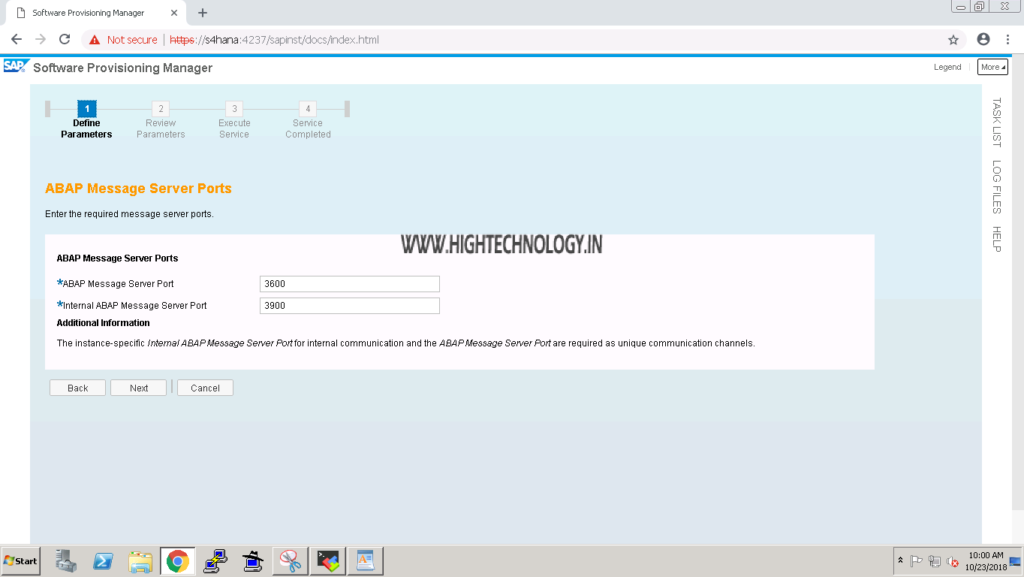Viewport: 1024px width, 577px height.
Task: Click the browser forward arrow
Action: [x=40, y=40]
